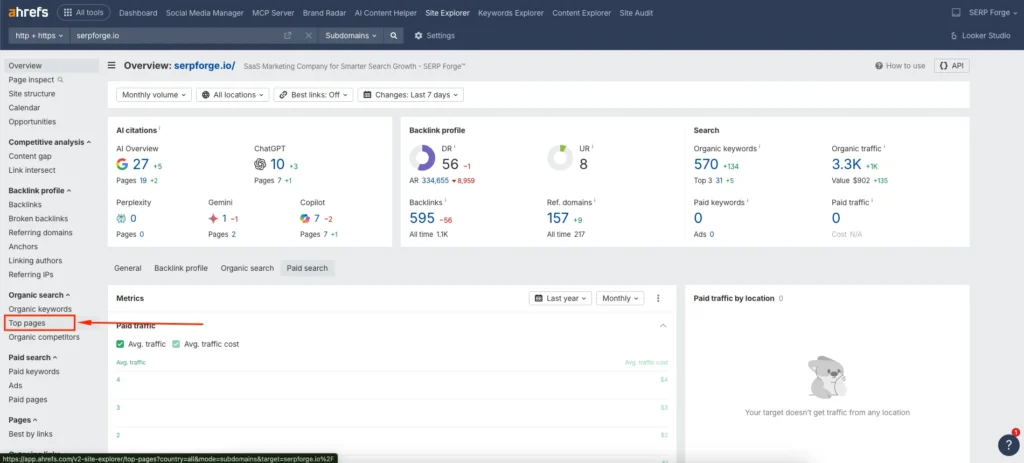Click the Ahrefs logo

pyautogui.click(x=28, y=12)
